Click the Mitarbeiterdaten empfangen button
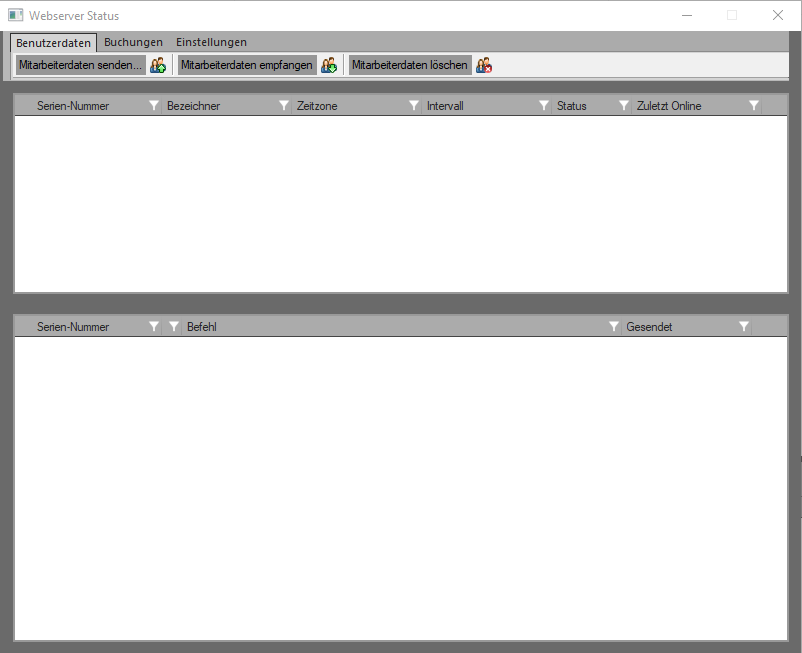The width and height of the screenshot is (802, 653). pos(247,65)
